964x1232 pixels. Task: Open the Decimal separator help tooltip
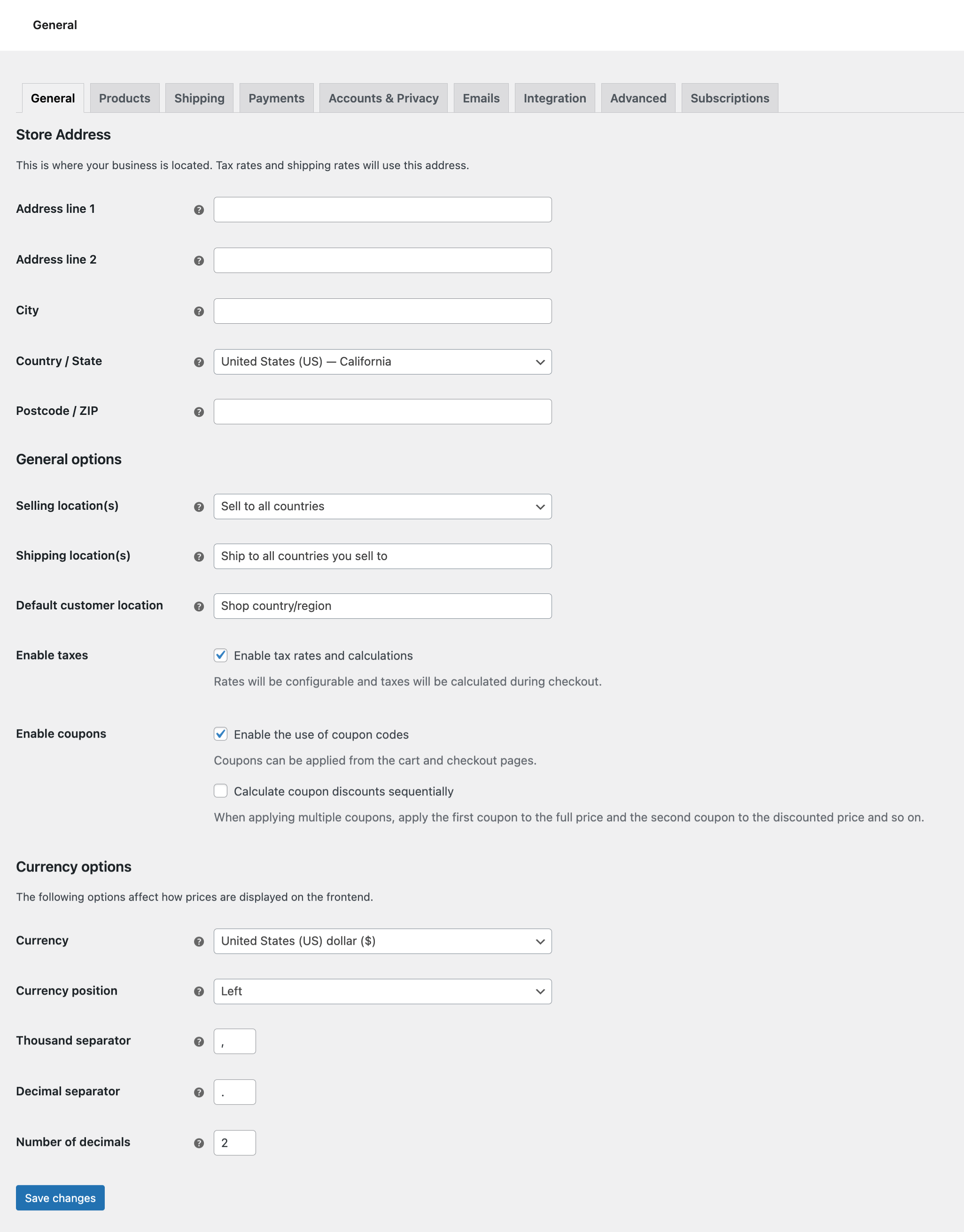(x=199, y=1092)
